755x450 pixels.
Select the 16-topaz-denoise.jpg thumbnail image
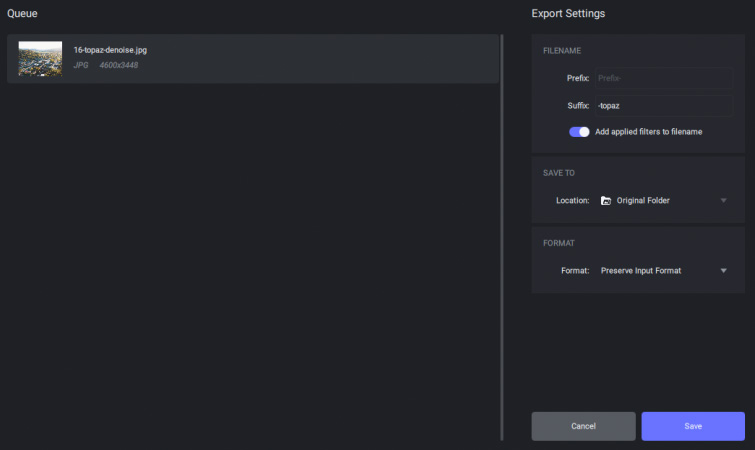pos(40,58)
